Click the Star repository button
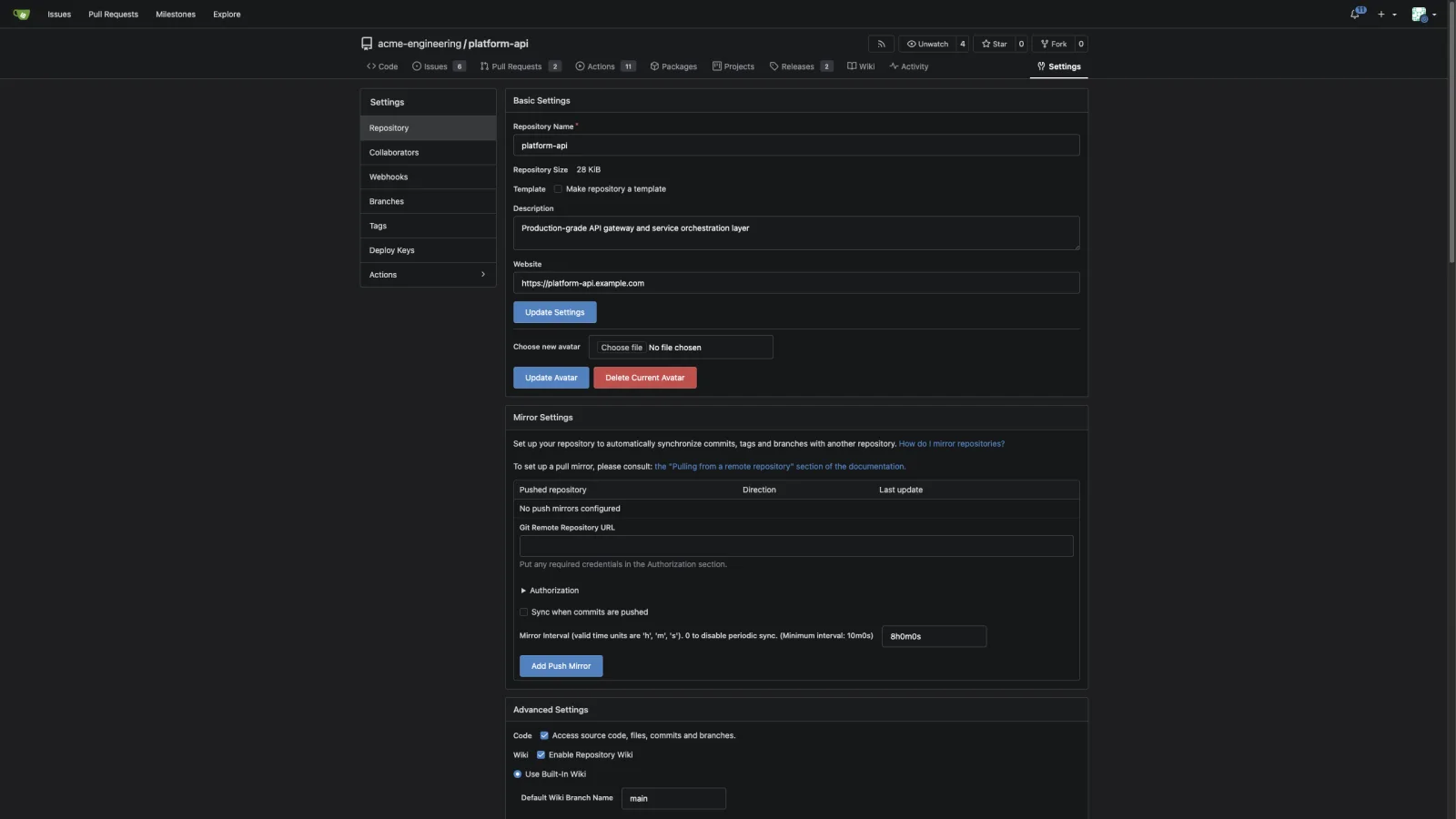The image size is (1456, 819). [x=994, y=44]
